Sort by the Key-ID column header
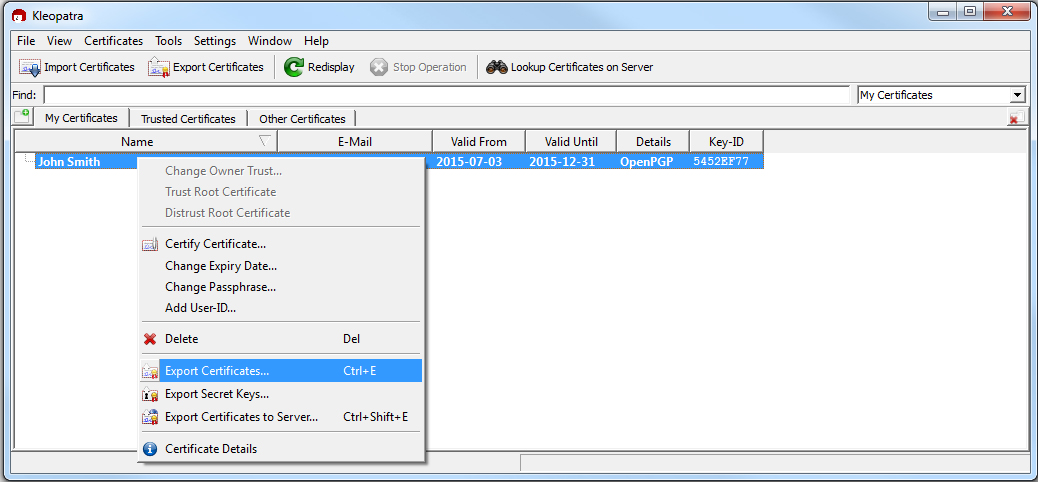The image size is (1038, 482). (726, 142)
